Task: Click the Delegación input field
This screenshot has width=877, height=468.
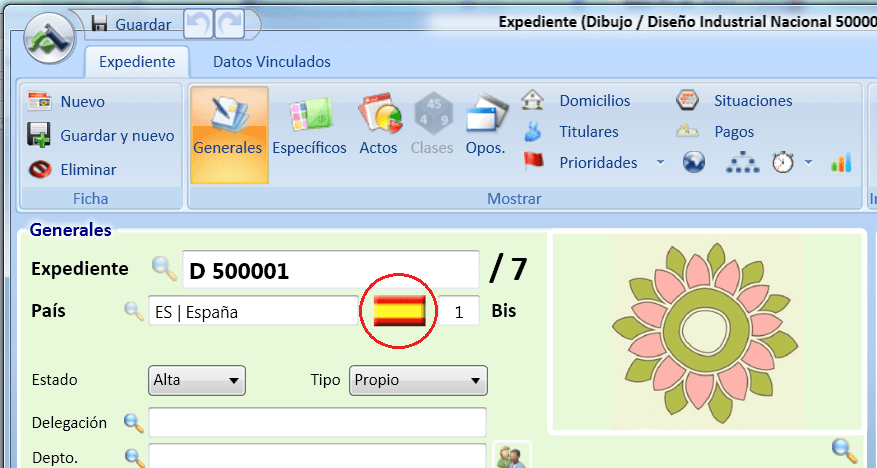Action: [317, 423]
